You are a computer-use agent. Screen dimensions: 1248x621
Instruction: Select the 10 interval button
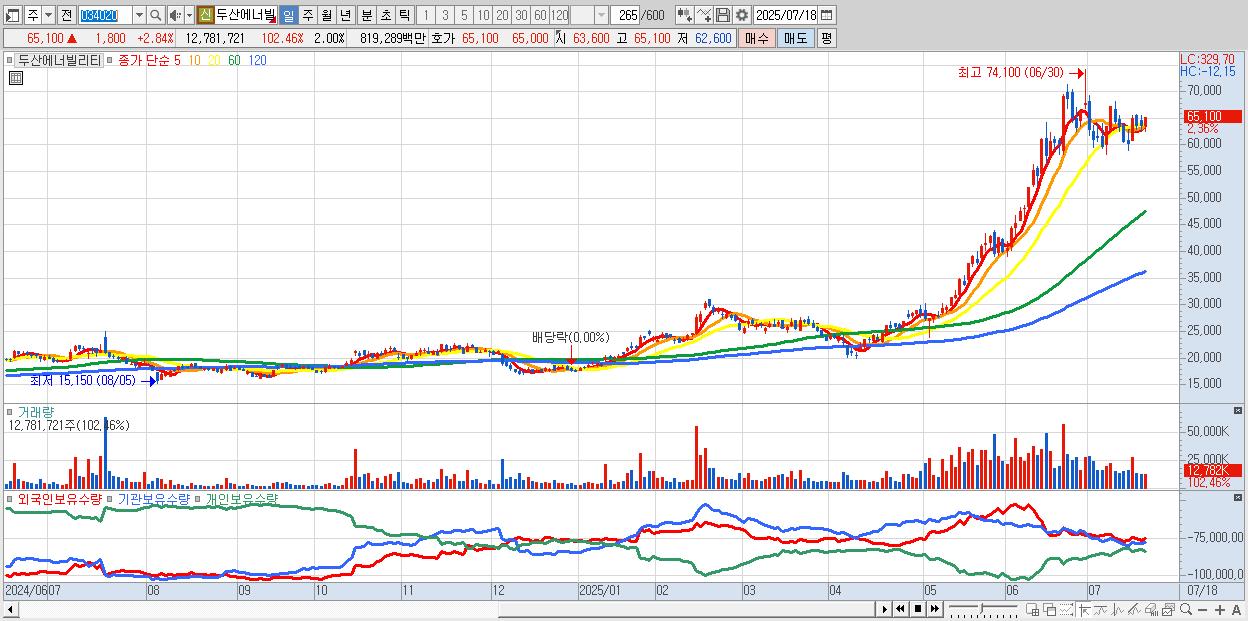tap(483, 15)
